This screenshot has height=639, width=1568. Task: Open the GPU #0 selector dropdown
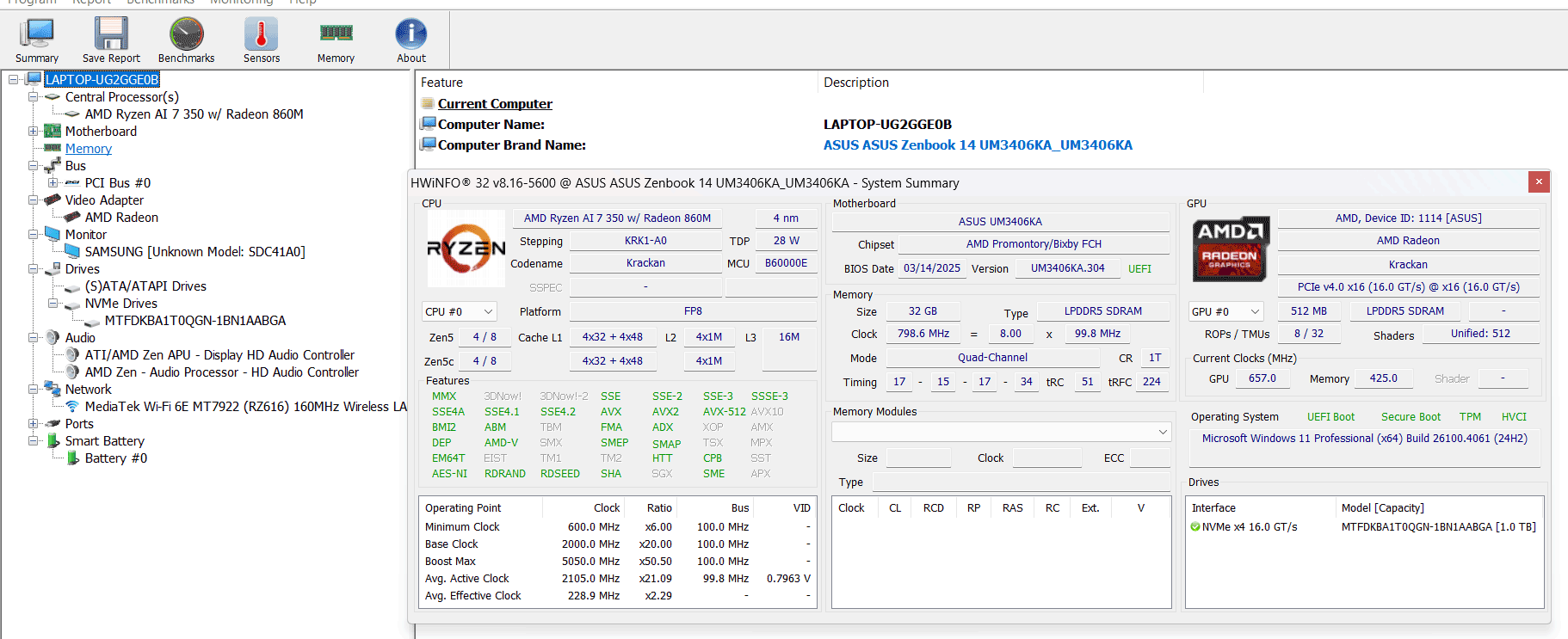pos(1225,311)
